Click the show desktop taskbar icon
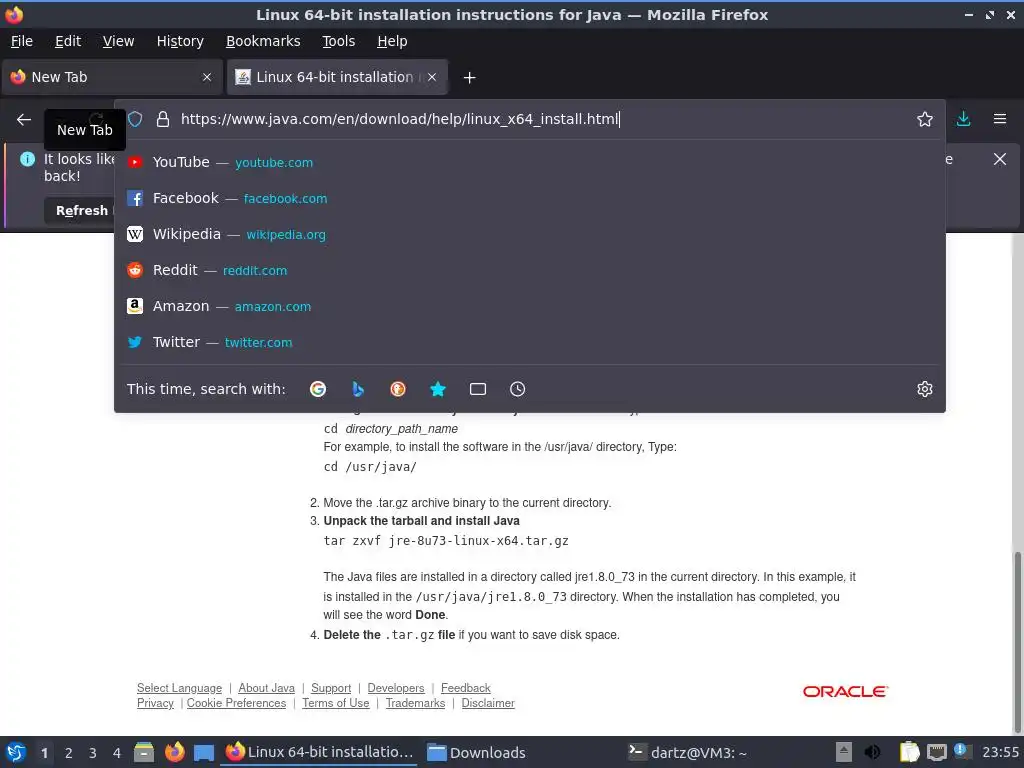The height and width of the screenshot is (768, 1024). [x=204, y=752]
